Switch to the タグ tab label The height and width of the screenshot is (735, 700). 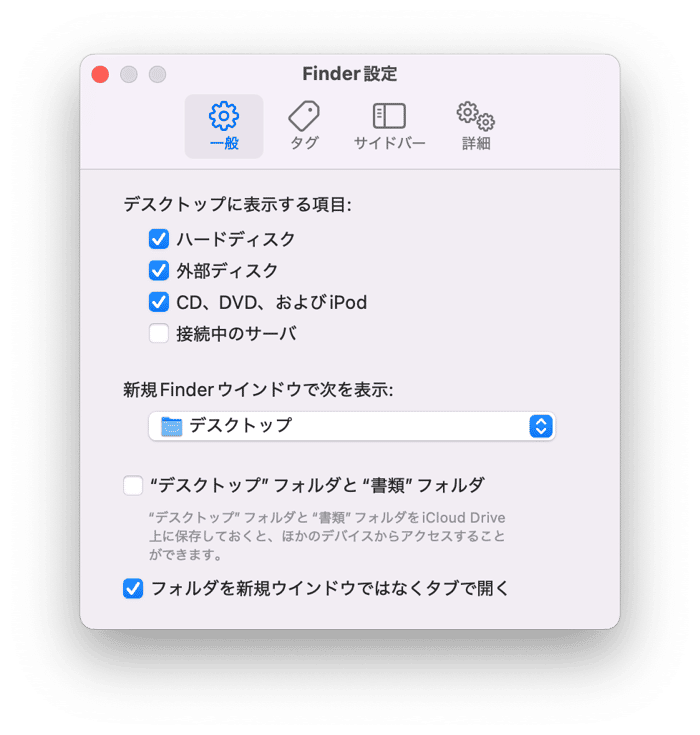pyautogui.click(x=304, y=143)
